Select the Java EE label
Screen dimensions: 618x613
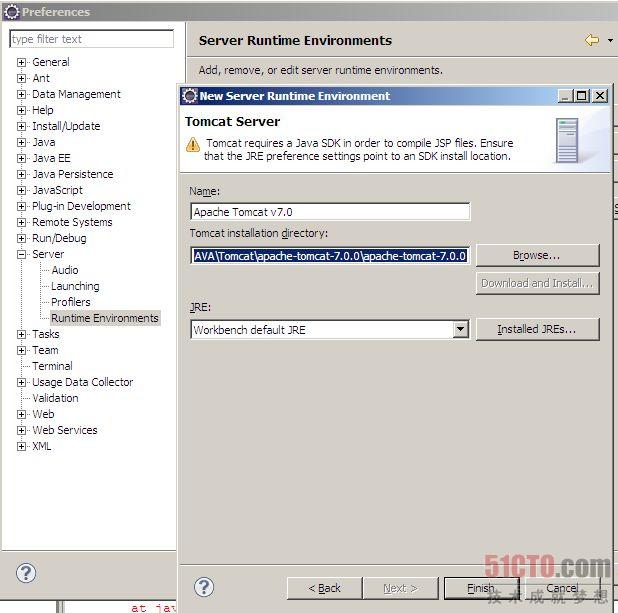click(51, 158)
